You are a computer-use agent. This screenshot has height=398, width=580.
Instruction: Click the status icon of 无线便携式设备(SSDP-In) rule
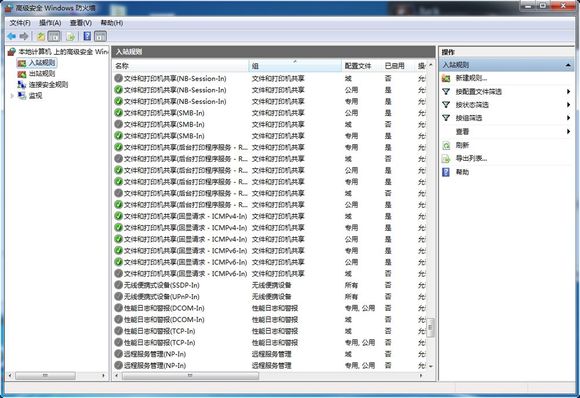coord(118,285)
